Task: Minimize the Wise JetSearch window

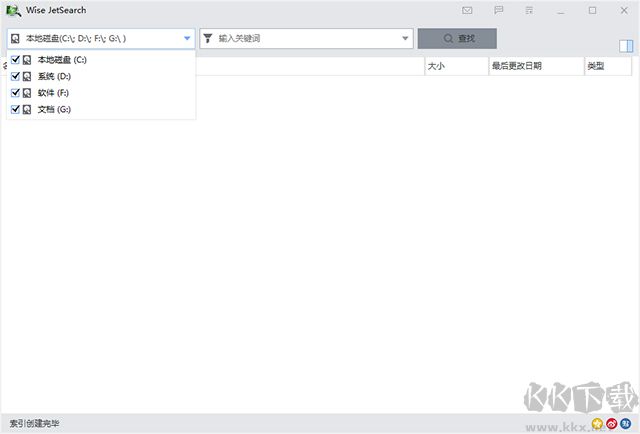Action: 561,11
